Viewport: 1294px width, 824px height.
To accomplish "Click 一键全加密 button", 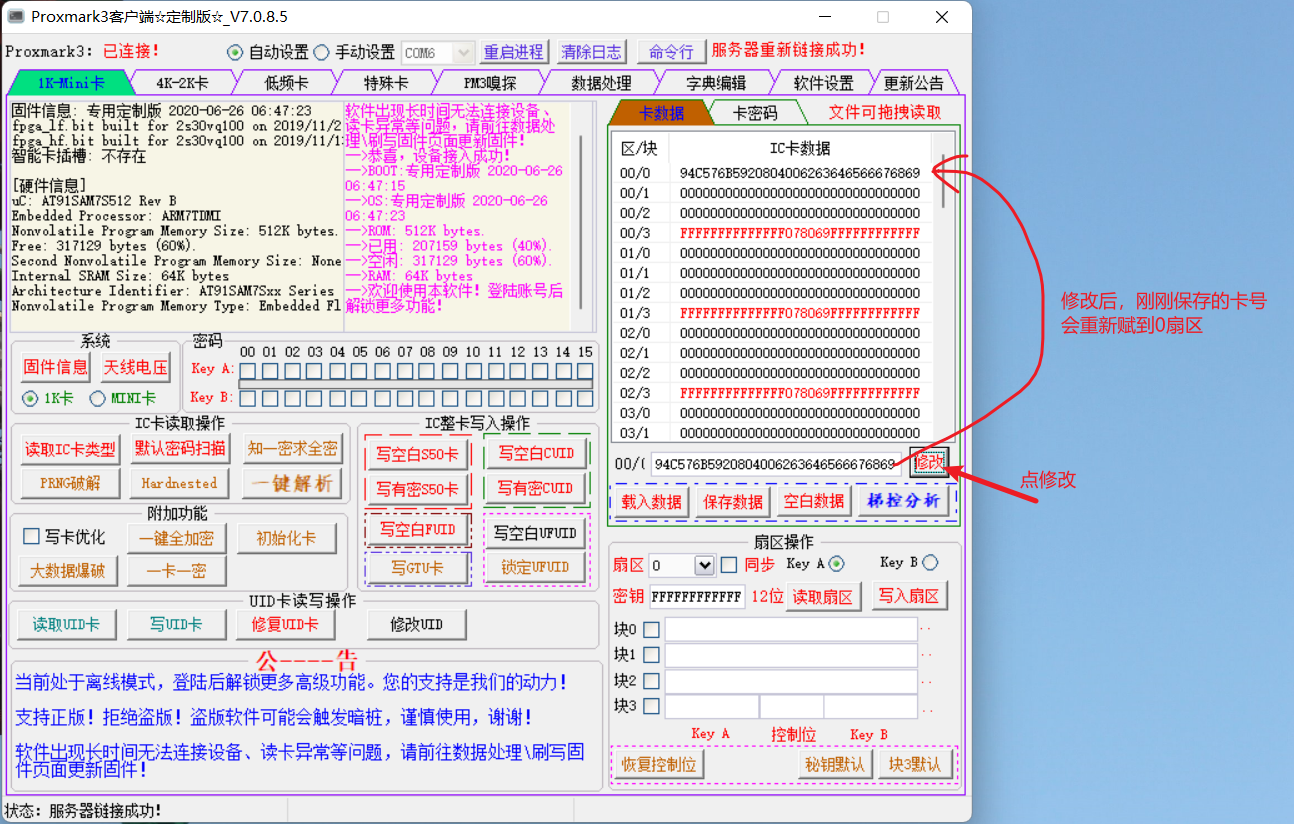I will (176, 538).
